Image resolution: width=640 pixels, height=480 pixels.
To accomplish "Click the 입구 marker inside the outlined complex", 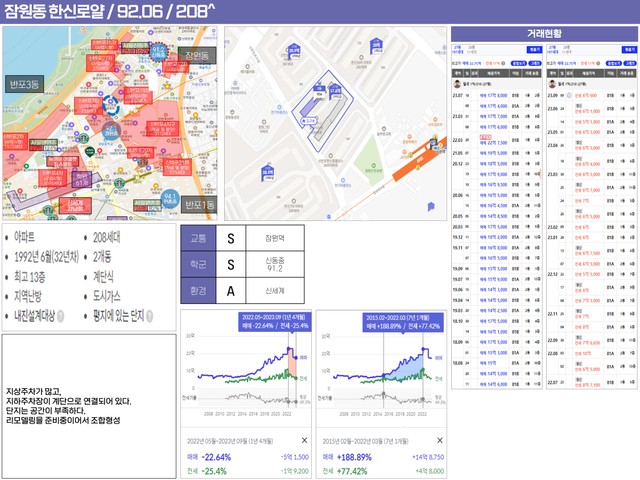I will (x=309, y=121).
